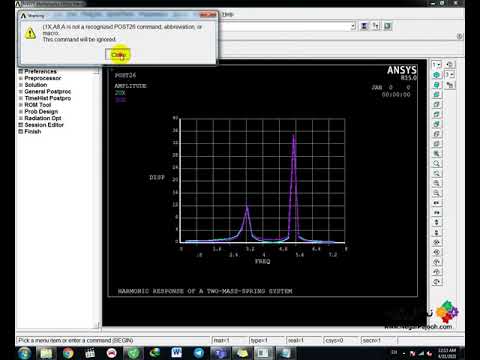This screenshot has height=360, width=480.
Task: Click the Zoom Out magnifier icon
Action: pos(437,193)
